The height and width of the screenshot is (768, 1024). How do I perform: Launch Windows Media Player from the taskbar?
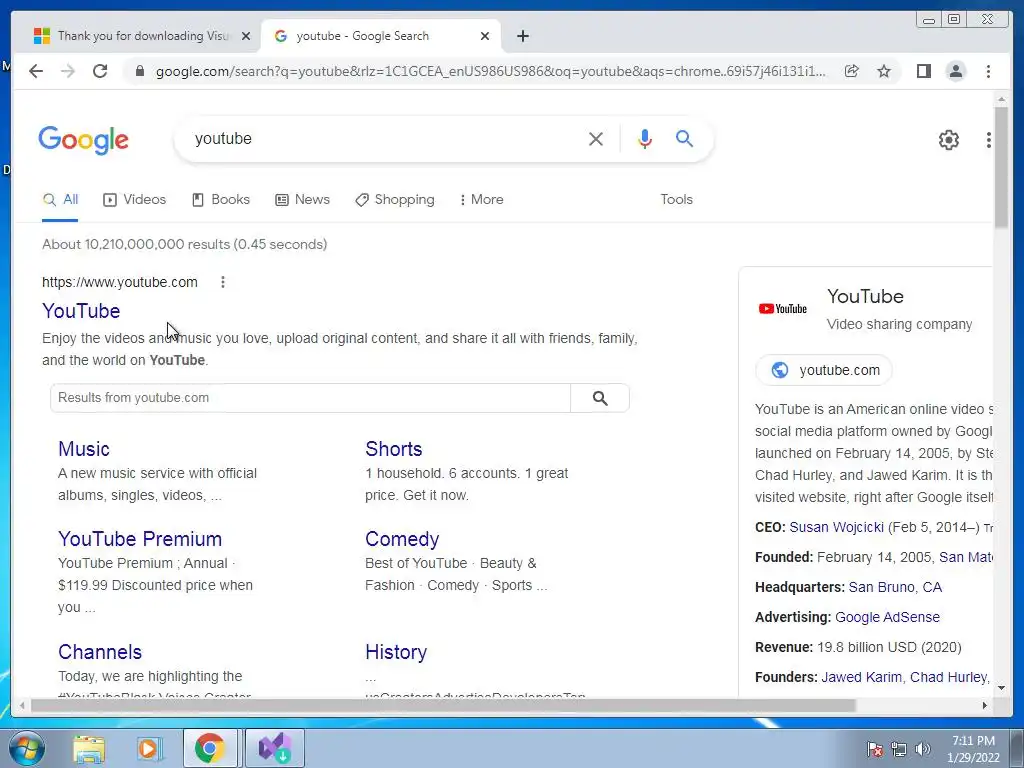click(x=149, y=748)
